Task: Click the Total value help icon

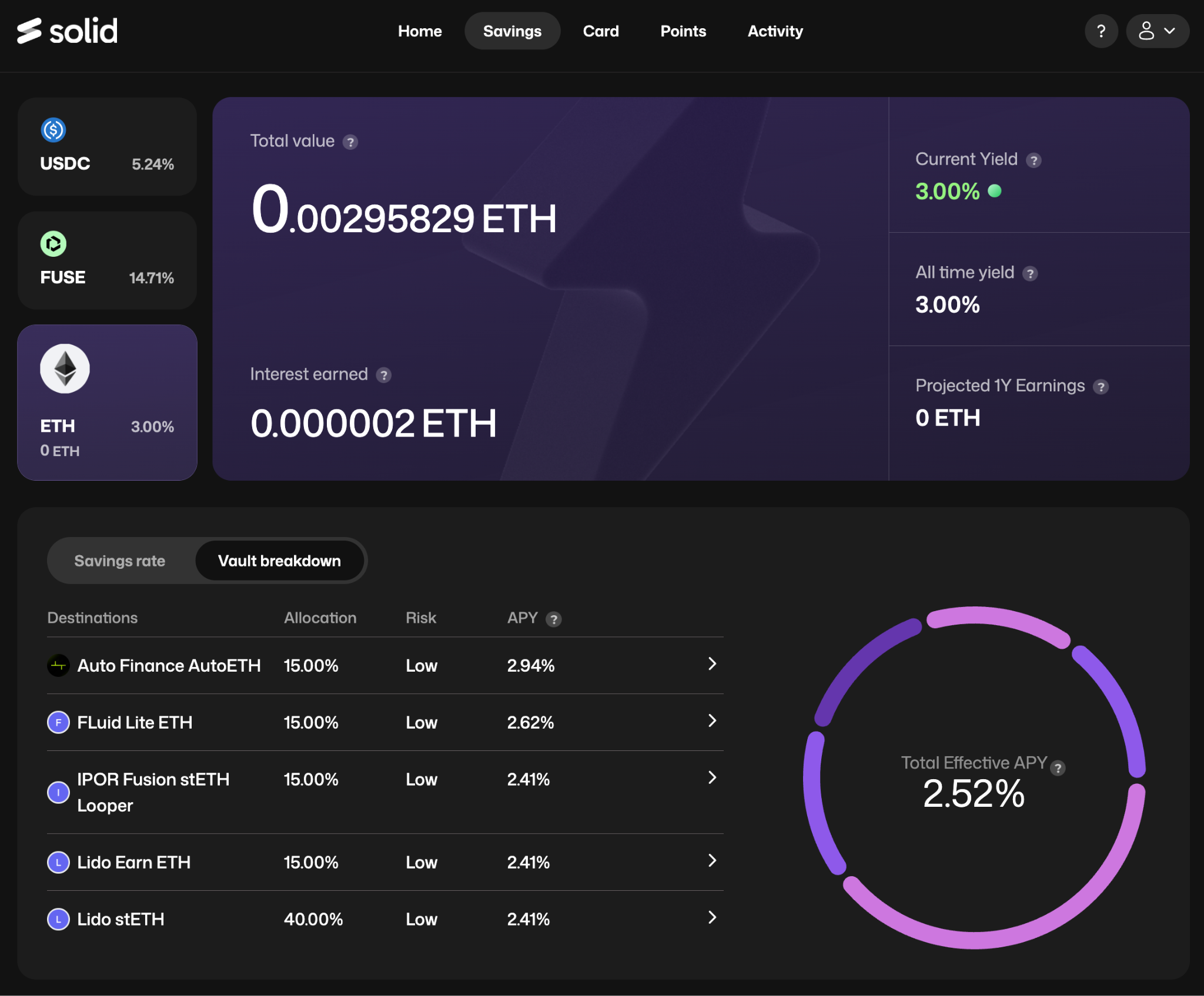Action: pyautogui.click(x=350, y=142)
